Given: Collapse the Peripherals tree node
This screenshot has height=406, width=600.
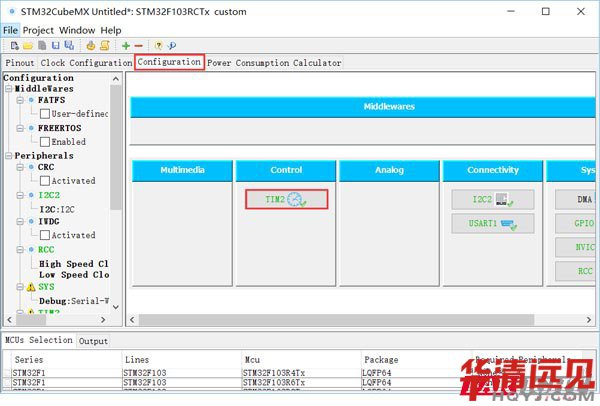Looking at the screenshot, I should pyautogui.click(x=8, y=156).
